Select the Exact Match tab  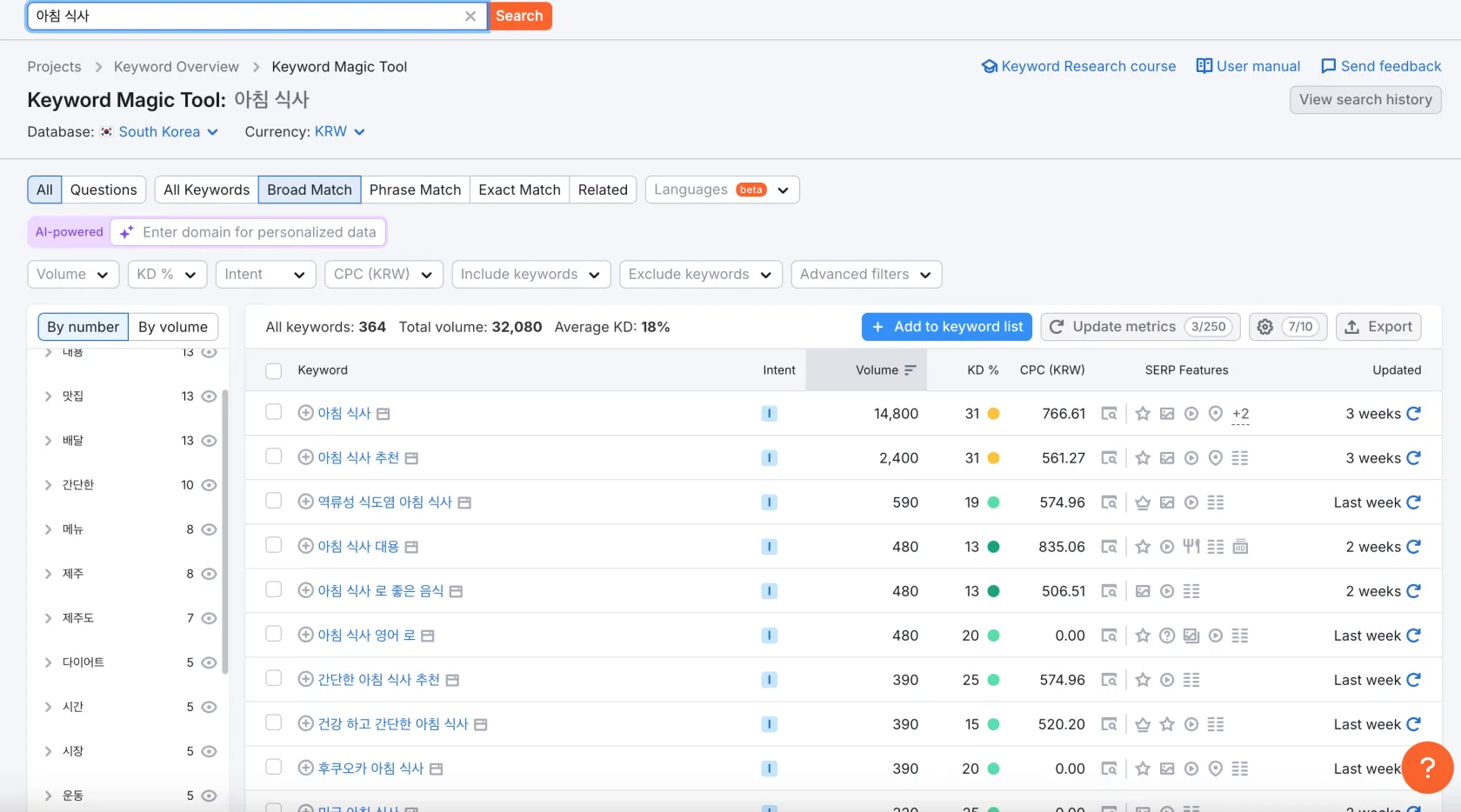518,190
